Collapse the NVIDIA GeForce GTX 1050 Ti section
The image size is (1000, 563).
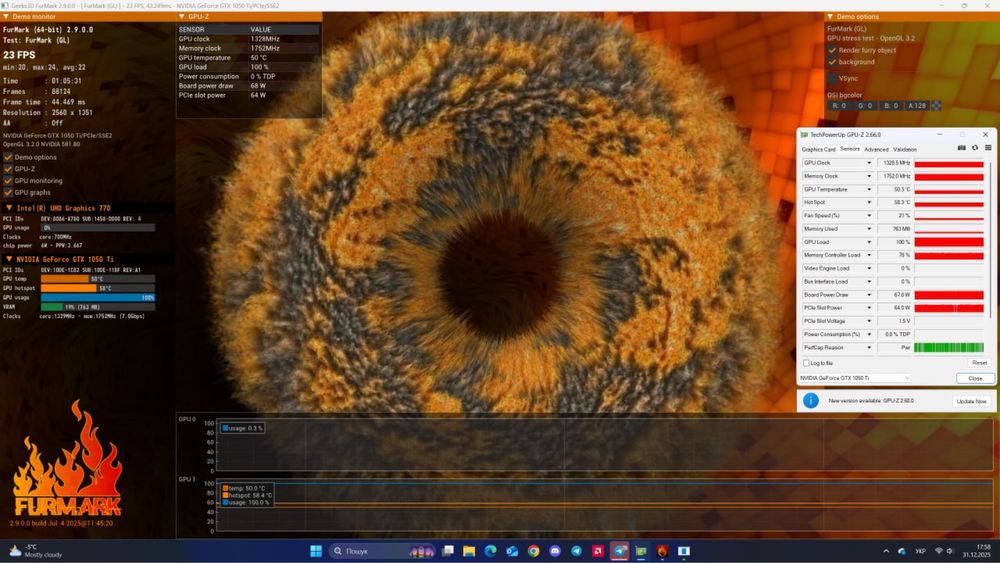pyautogui.click(x=9, y=260)
